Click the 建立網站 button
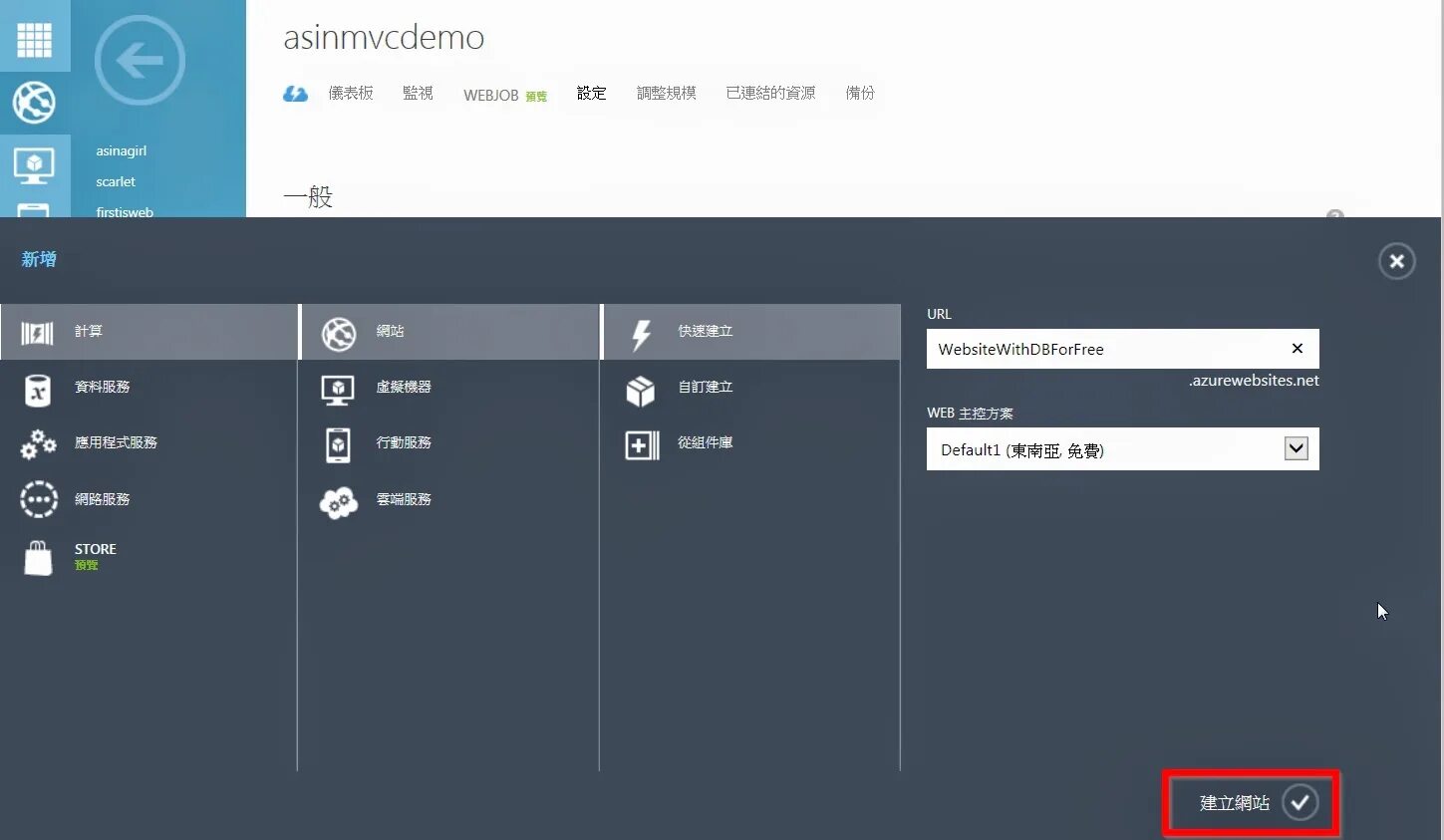The image size is (1444, 840). pyautogui.click(x=1251, y=803)
